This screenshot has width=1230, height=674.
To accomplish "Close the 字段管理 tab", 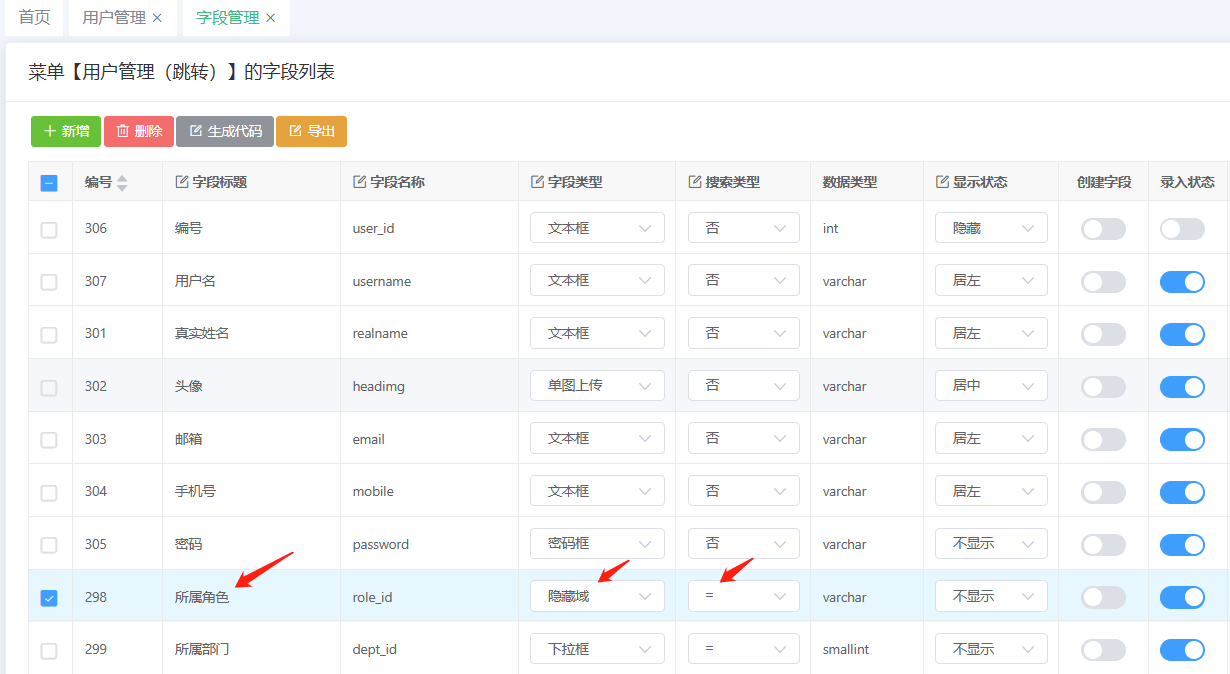I will (270, 18).
